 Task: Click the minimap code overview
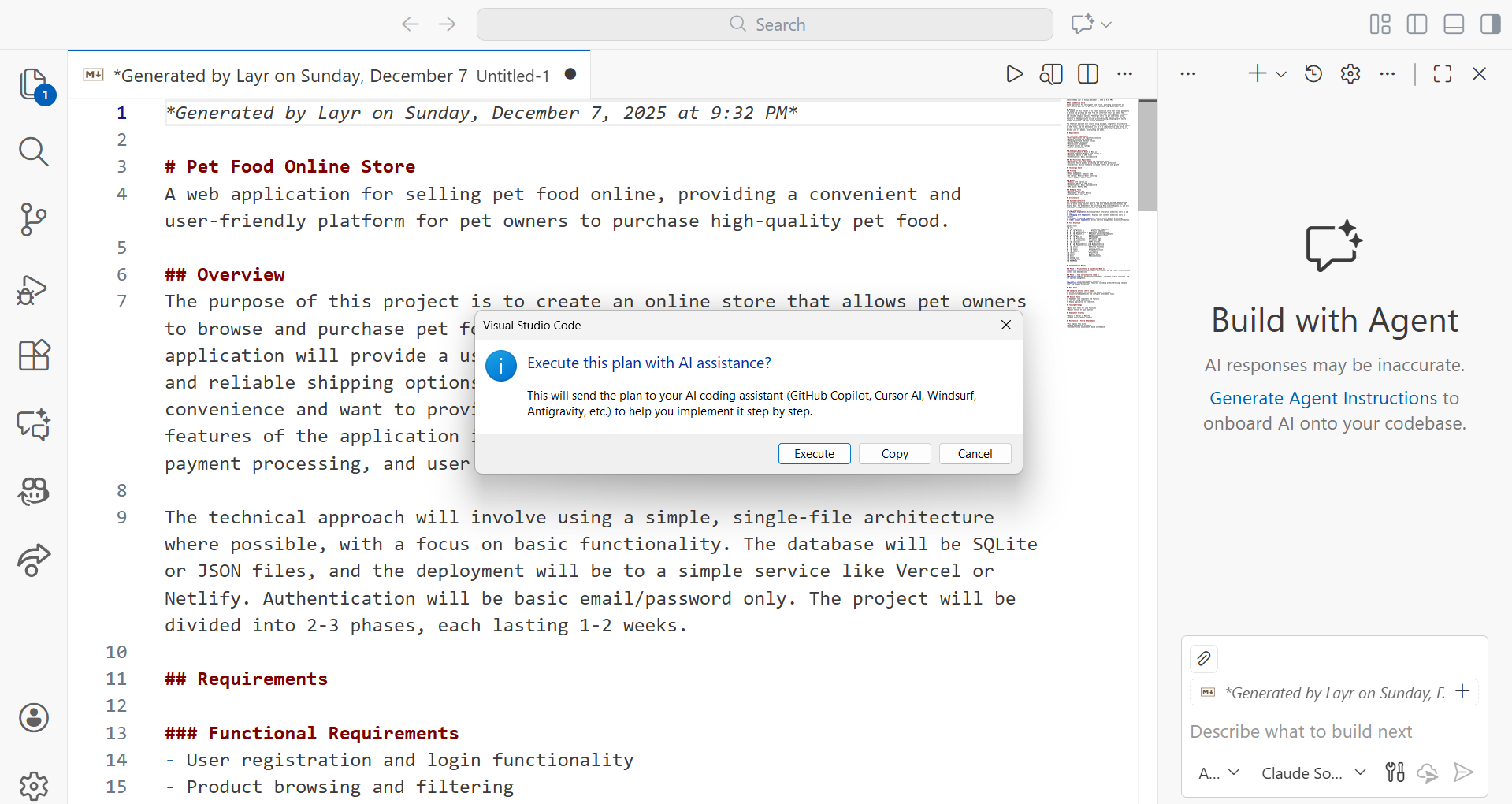pyautogui.click(x=1098, y=214)
